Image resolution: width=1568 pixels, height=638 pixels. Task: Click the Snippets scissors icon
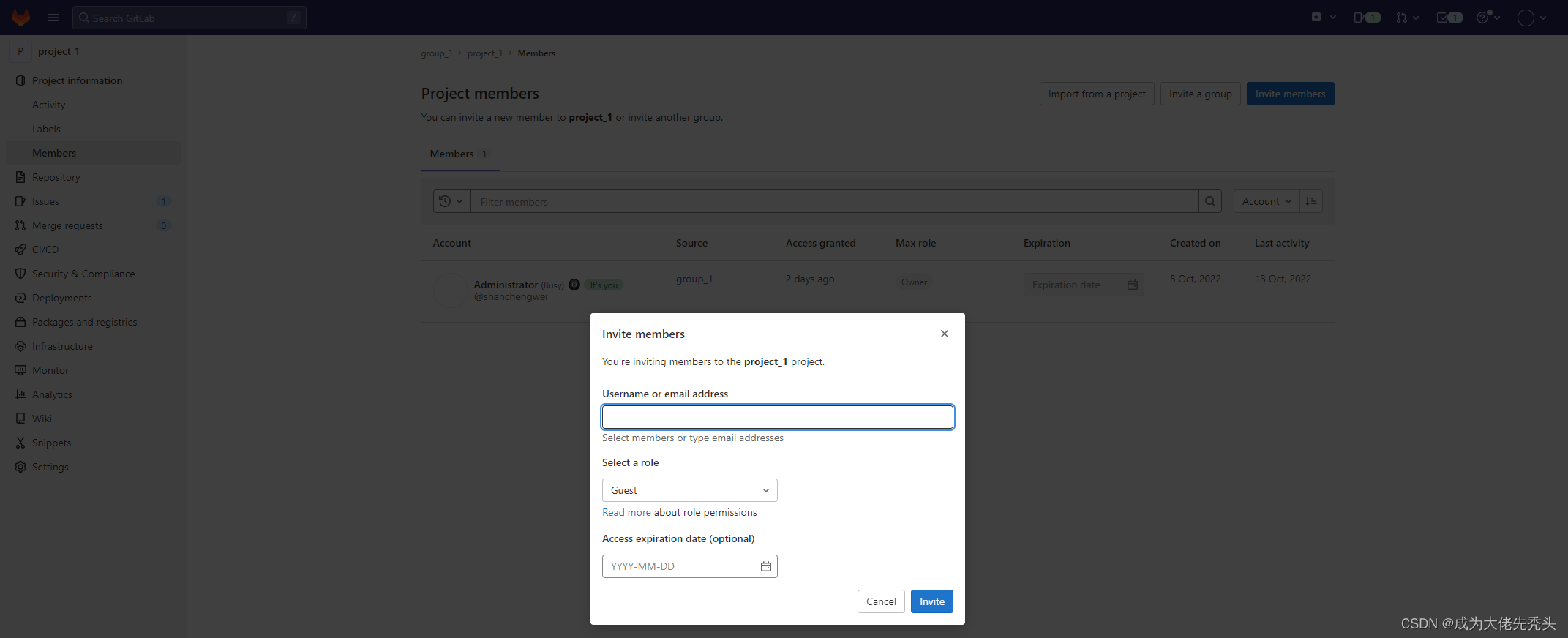(x=20, y=443)
